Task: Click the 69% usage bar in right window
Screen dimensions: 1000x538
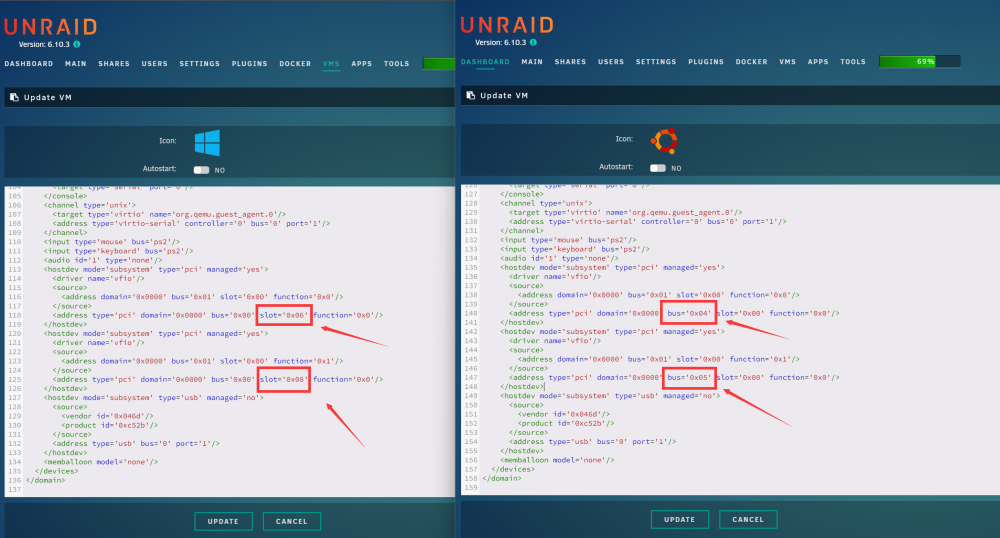Action: [920, 62]
